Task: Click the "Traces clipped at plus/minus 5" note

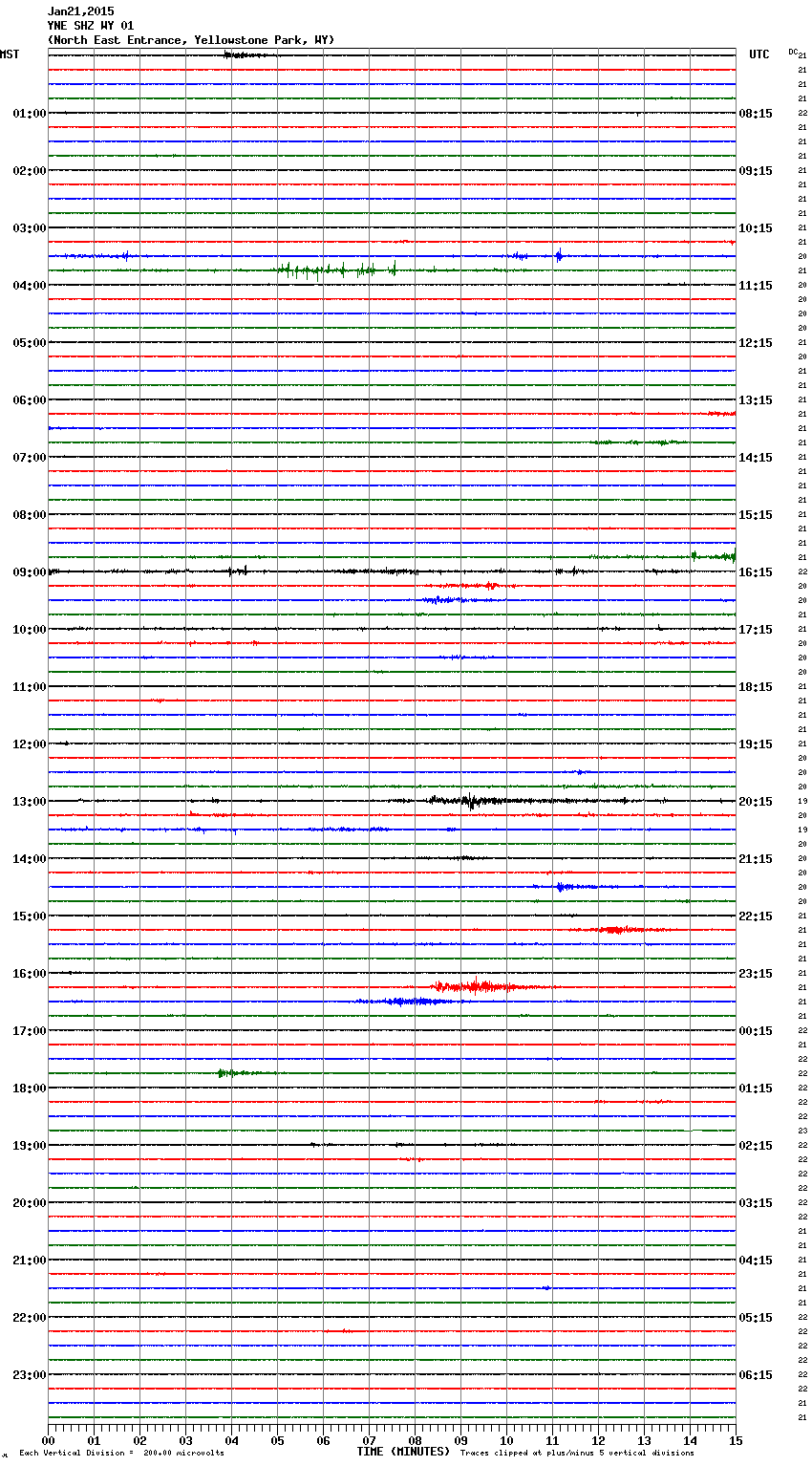Action: (578, 1454)
